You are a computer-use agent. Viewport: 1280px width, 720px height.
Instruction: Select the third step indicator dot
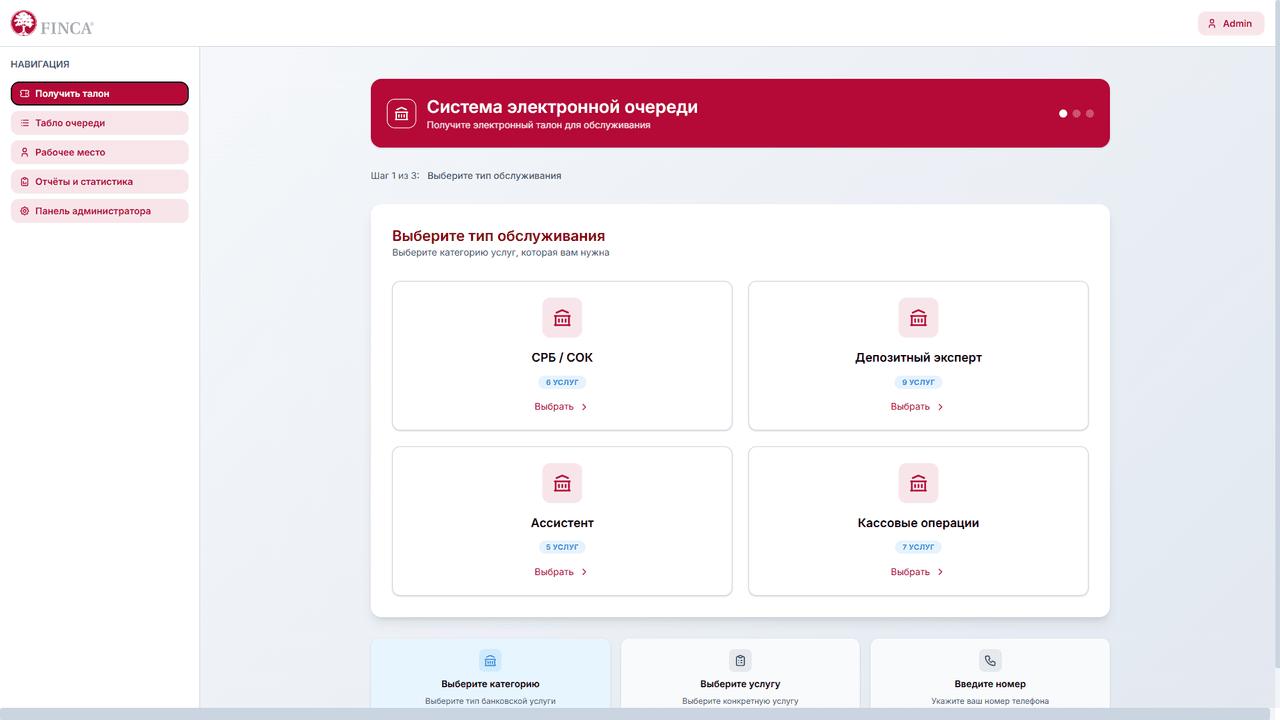coord(1090,113)
